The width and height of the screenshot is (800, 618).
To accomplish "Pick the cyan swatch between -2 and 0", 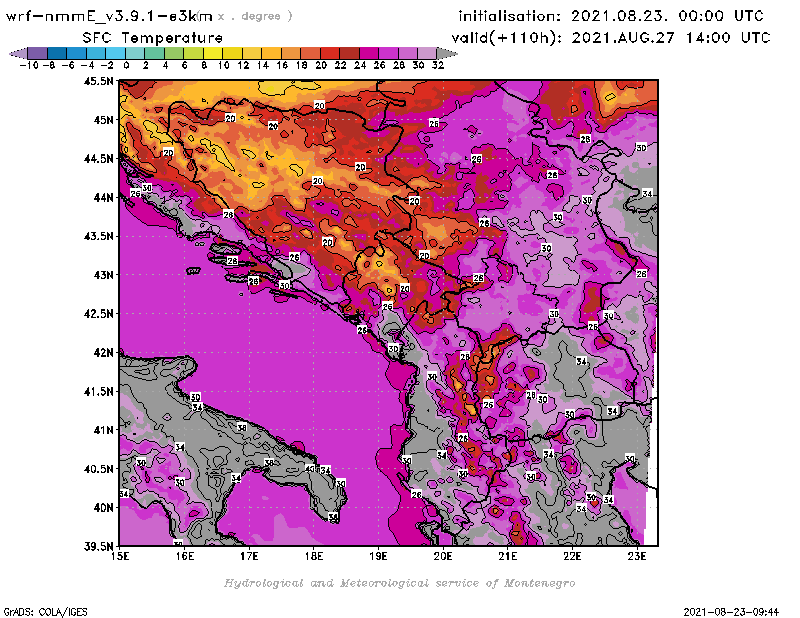I will 115,53.
